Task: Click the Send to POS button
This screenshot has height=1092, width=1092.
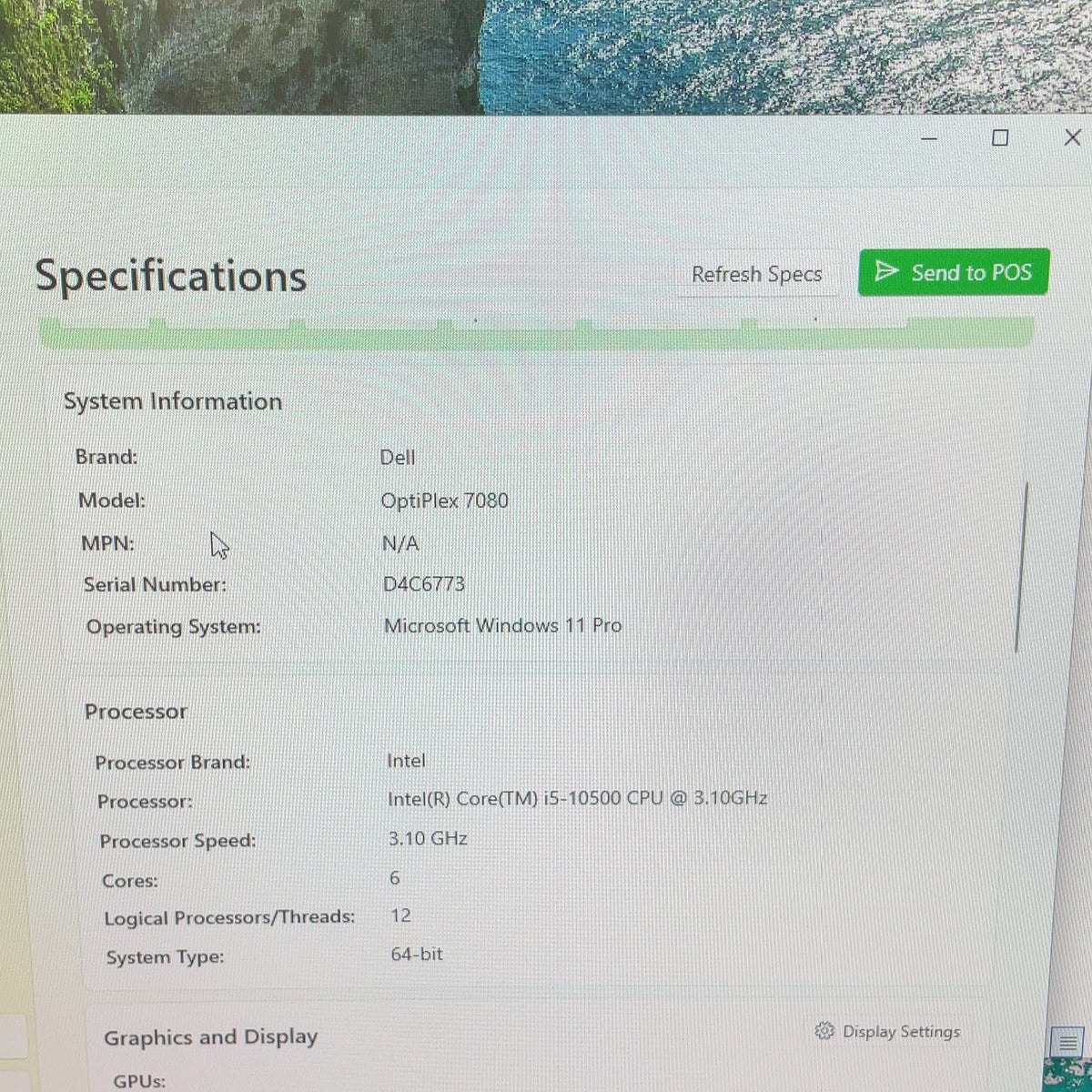Action: [954, 272]
